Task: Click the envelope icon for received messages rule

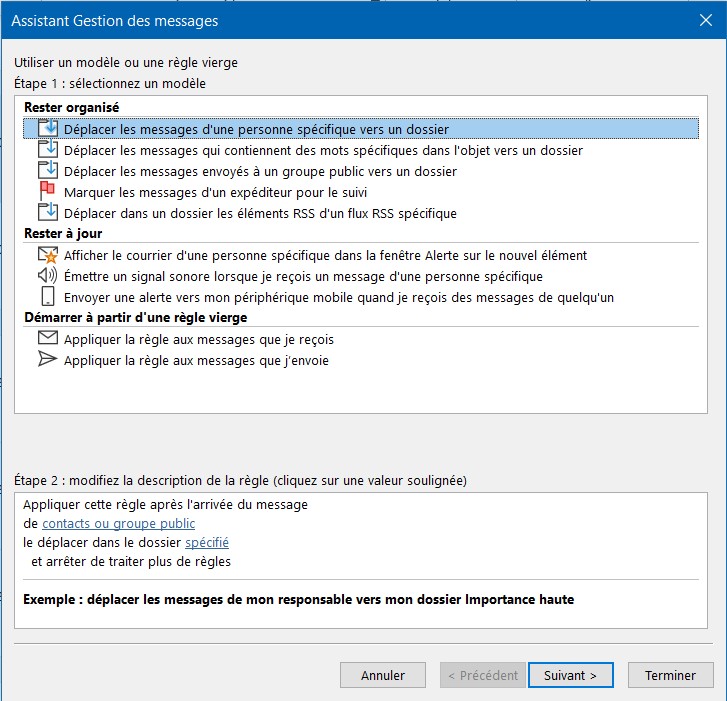Action: click(x=48, y=338)
